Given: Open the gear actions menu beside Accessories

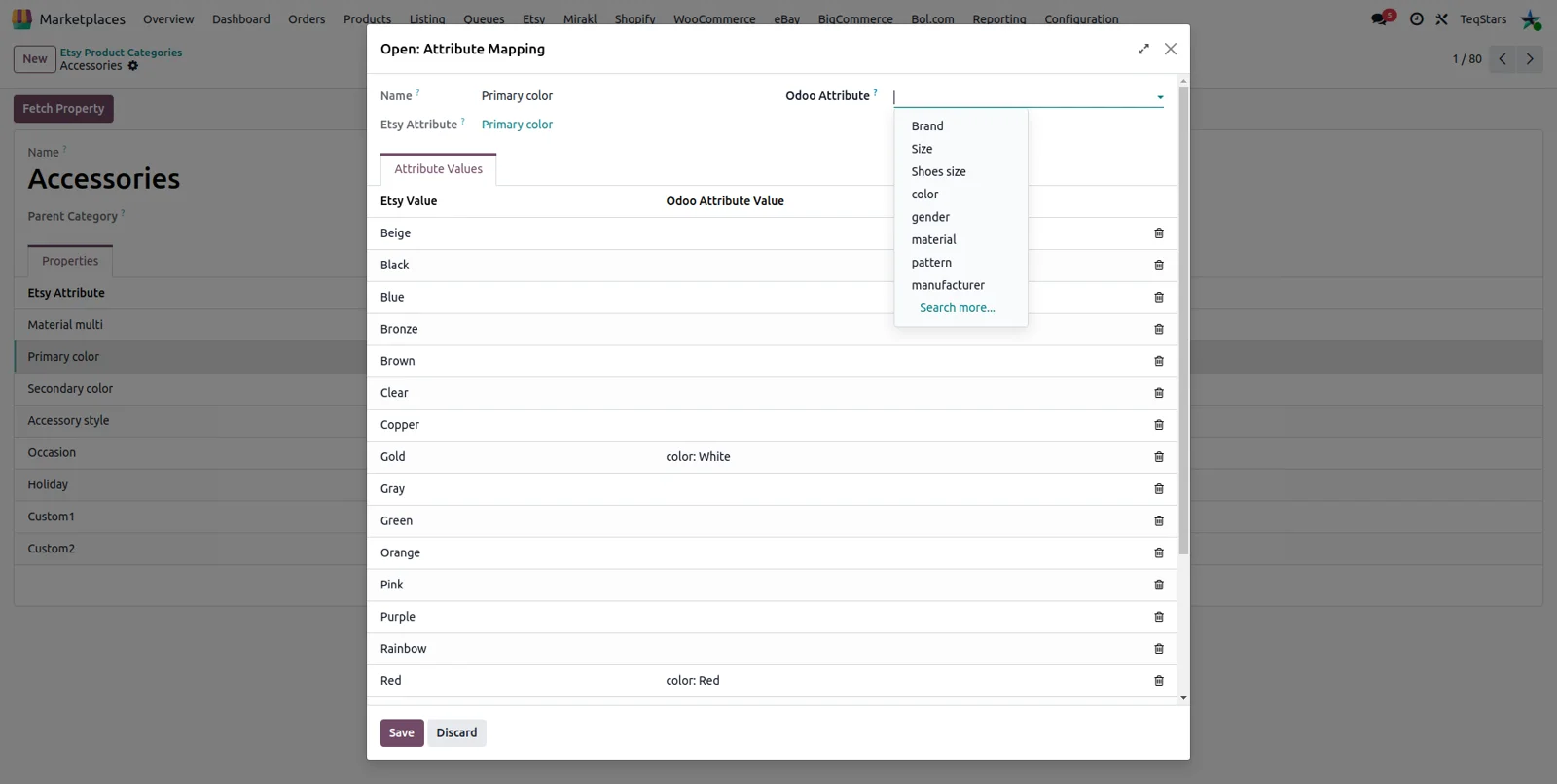Looking at the screenshot, I should coord(133,66).
